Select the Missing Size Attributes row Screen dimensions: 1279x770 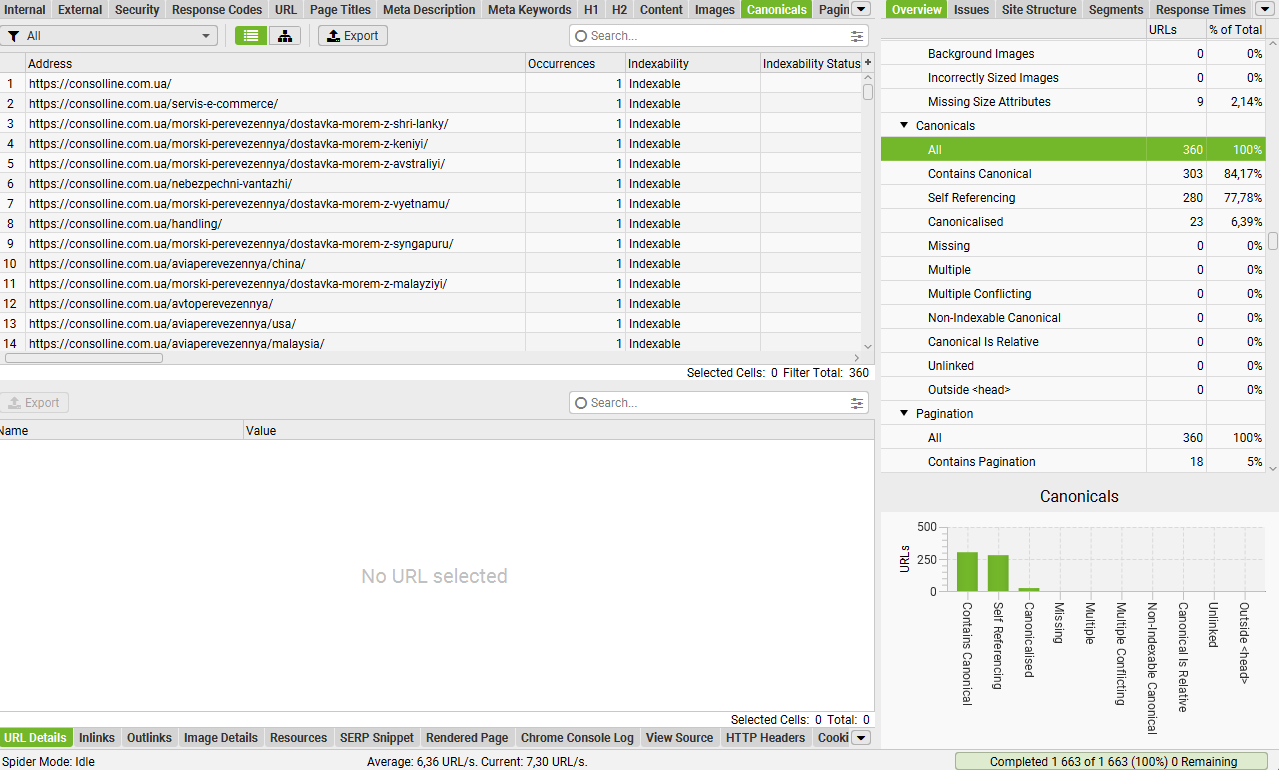[x=1073, y=101]
